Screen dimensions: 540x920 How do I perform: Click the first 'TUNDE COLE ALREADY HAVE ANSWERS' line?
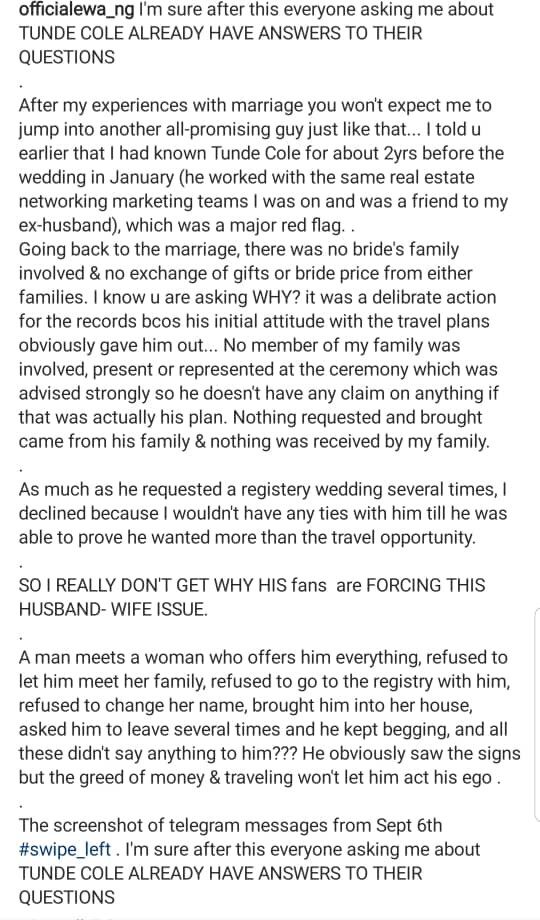[220, 33]
